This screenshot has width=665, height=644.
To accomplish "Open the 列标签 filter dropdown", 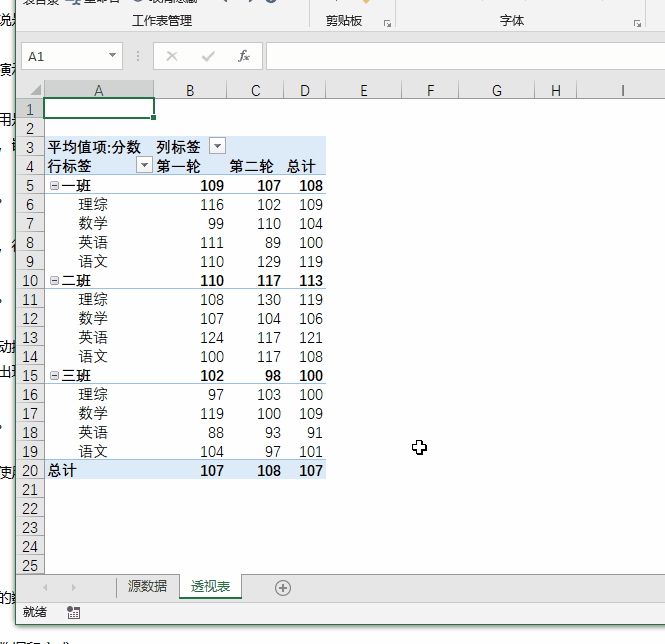I will click(217, 147).
